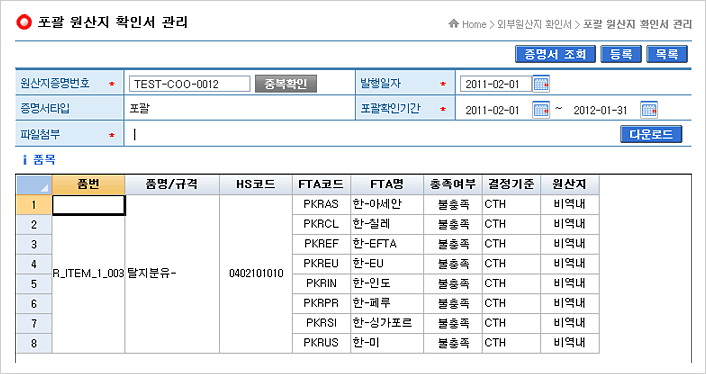Click the selected empty 품번 cell
The image size is (706, 374).
coord(89,205)
